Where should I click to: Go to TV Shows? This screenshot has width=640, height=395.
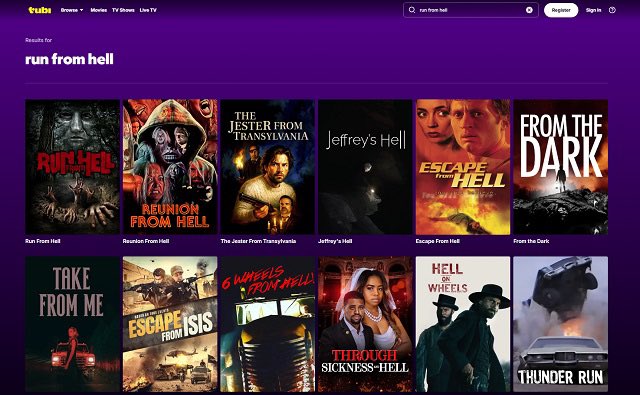pos(123,10)
